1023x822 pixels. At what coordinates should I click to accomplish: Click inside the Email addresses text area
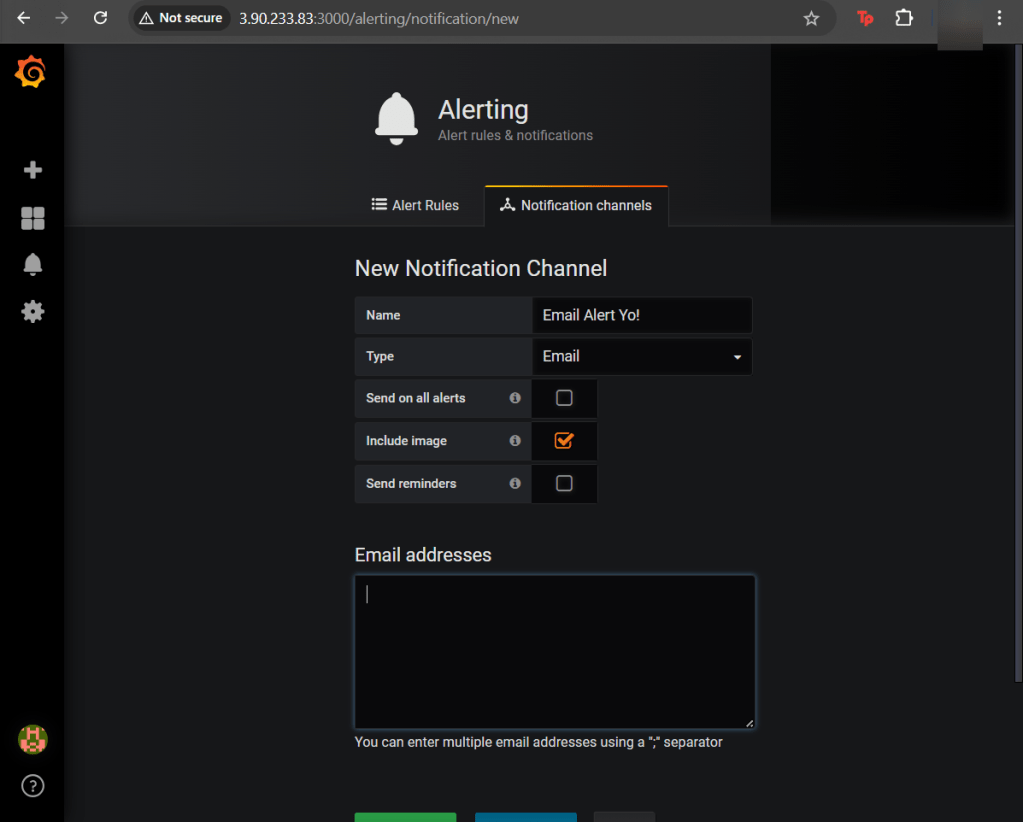pos(554,651)
